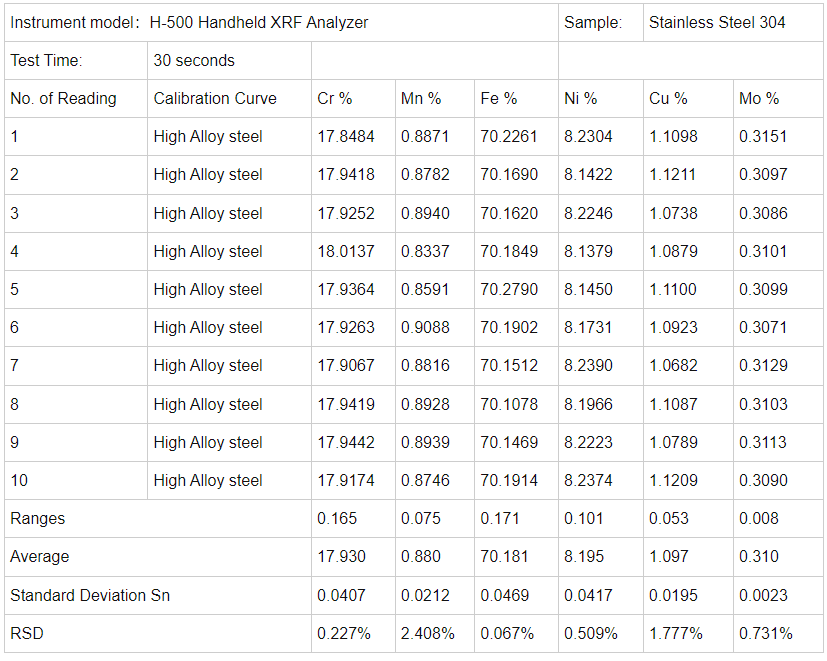Click the "H-500 Handheld XRF Analyzer" cell
Screen dimensions: 827x661
point(259,22)
